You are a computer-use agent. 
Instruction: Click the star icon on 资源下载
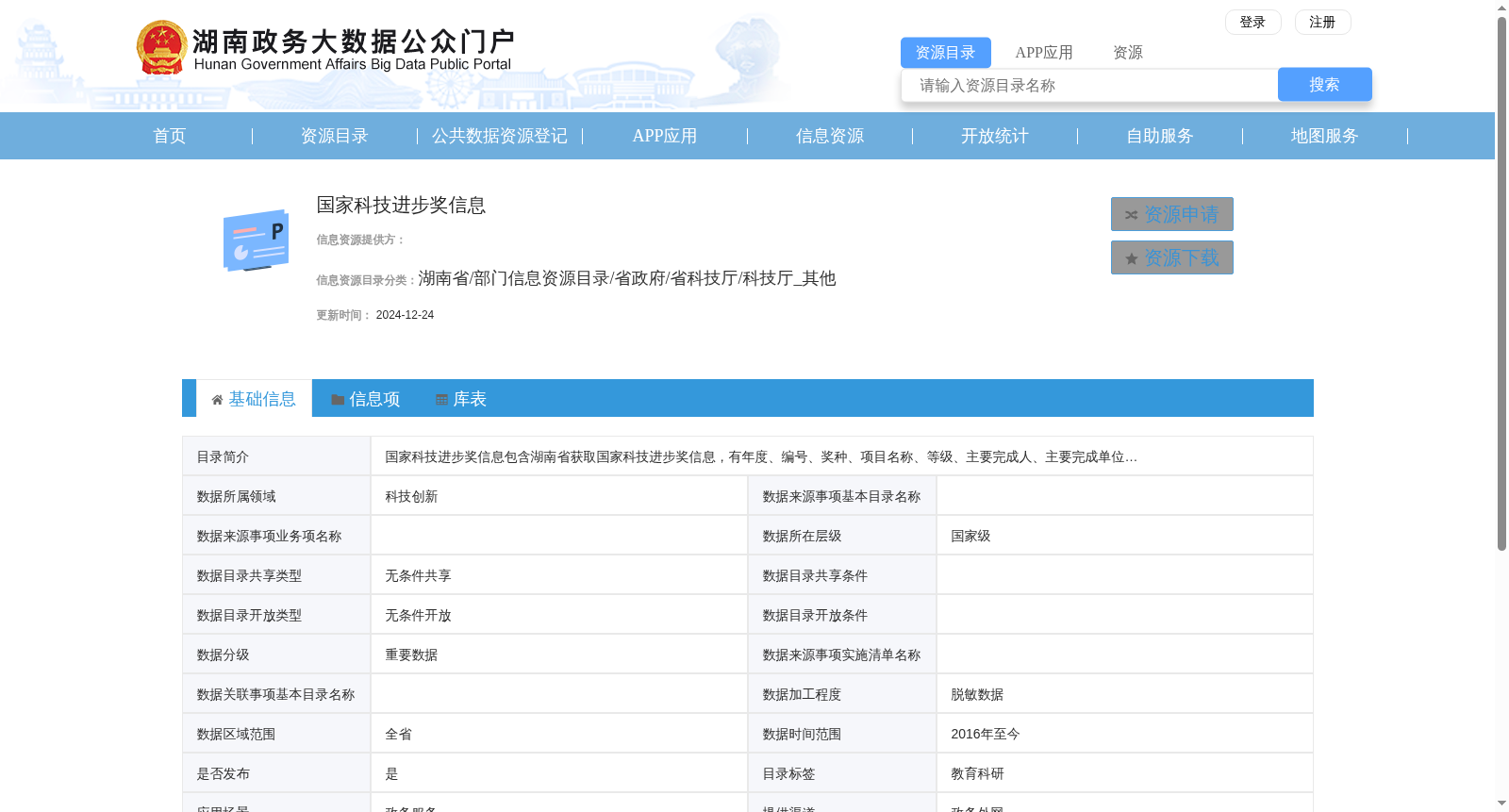point(1131,258)
